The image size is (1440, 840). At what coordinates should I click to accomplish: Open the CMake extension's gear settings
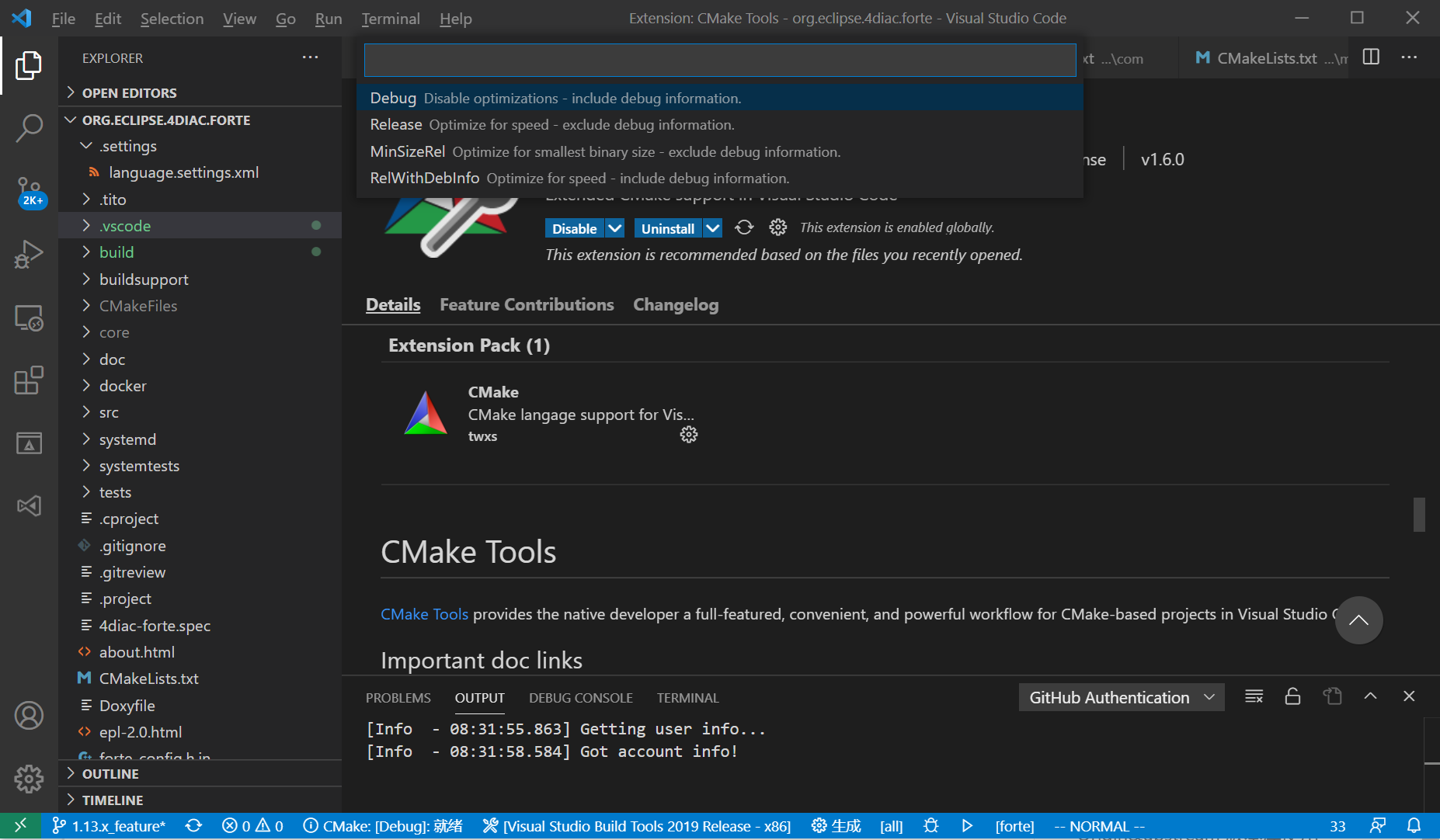(x=688, y=434)
